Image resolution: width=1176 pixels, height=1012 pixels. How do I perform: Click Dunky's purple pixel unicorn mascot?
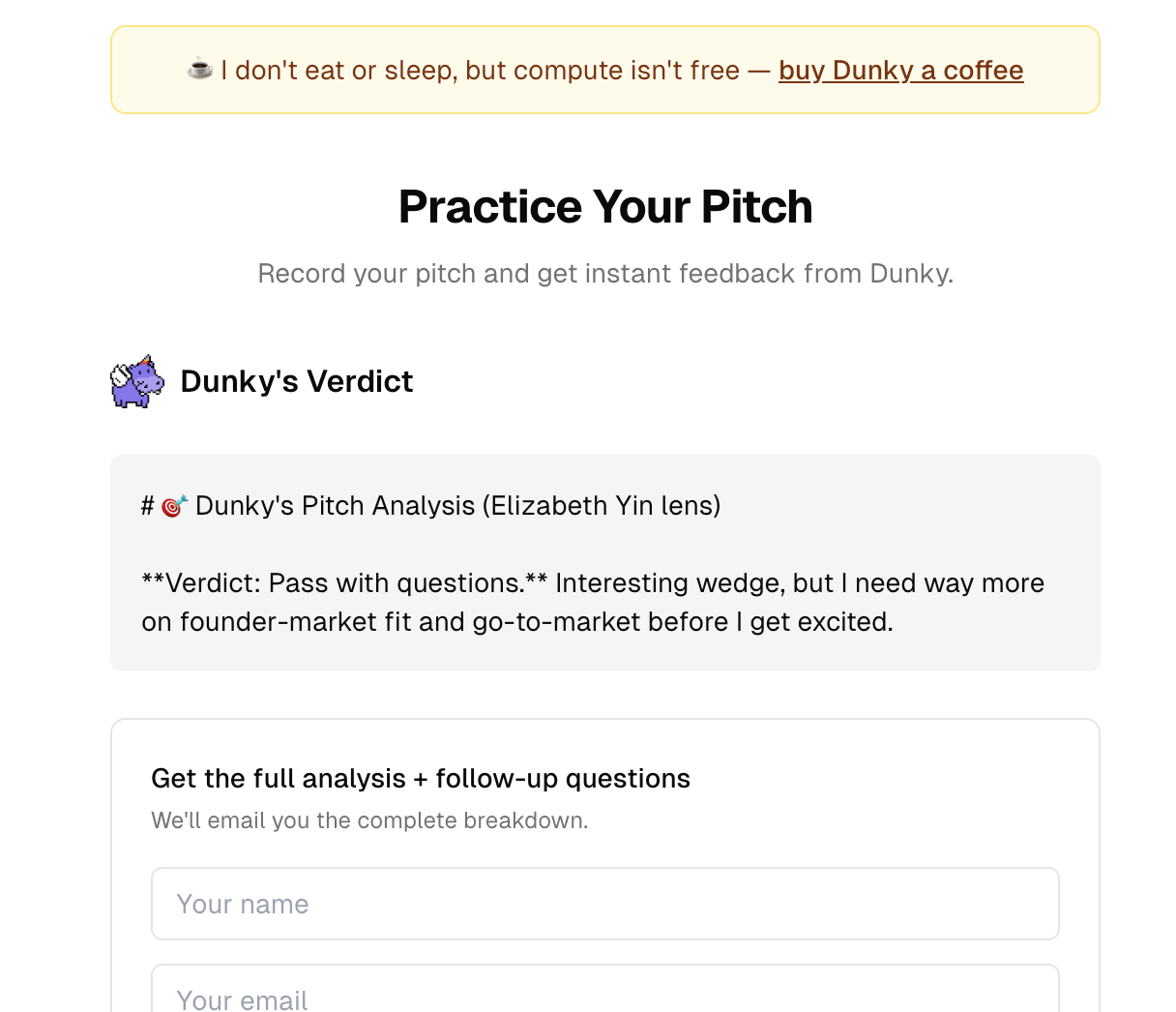[136, 381]
